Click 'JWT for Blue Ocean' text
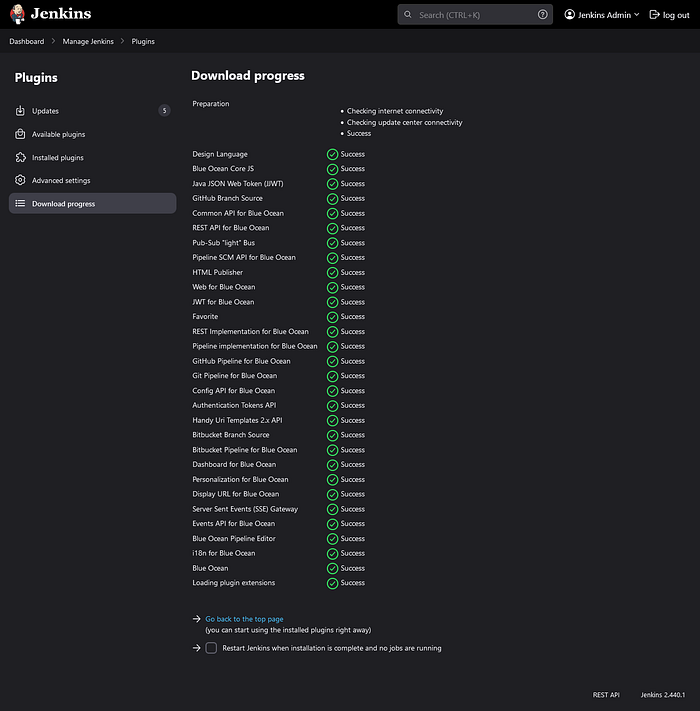This screenshot has height=711, width=700. [223, 302]
